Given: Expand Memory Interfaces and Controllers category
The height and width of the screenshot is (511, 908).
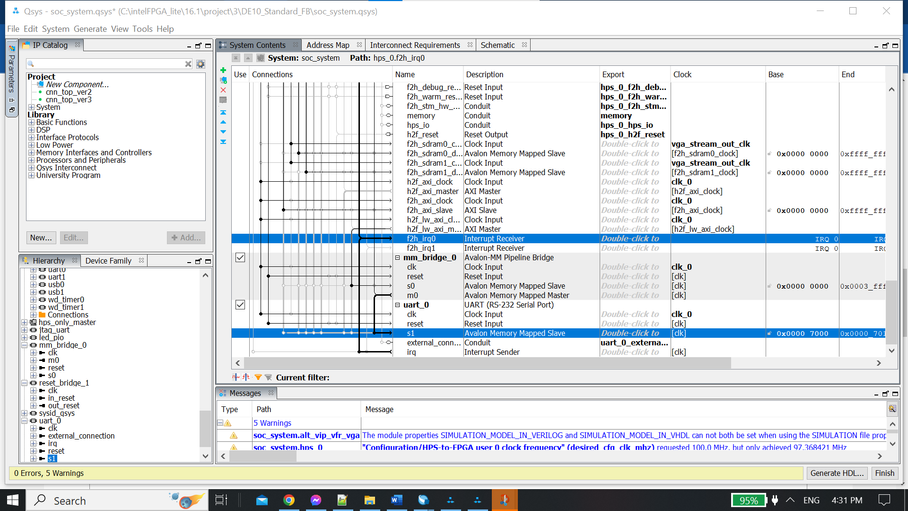Looking at the screenshot, I should click(x=31, y=153).
